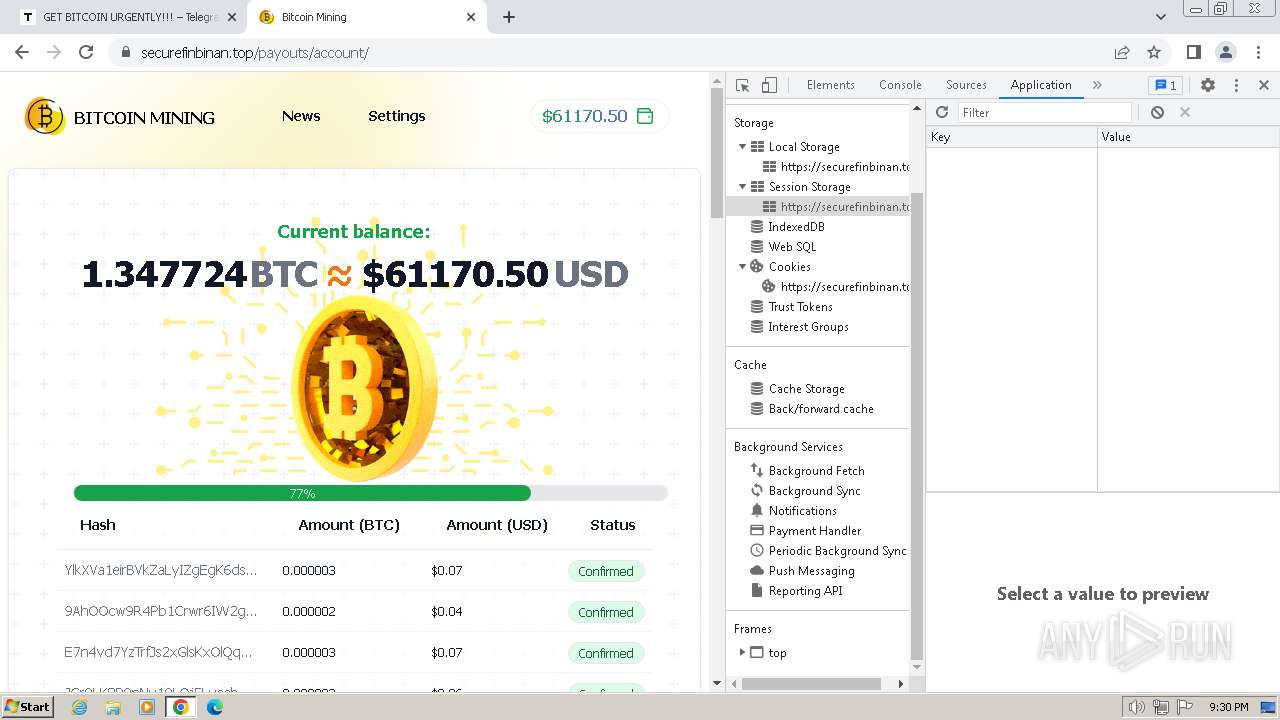The height and width of the screenshot is (720, 1280).
Task: Collapse the Local Storage tree node
Action: [742, 147]
